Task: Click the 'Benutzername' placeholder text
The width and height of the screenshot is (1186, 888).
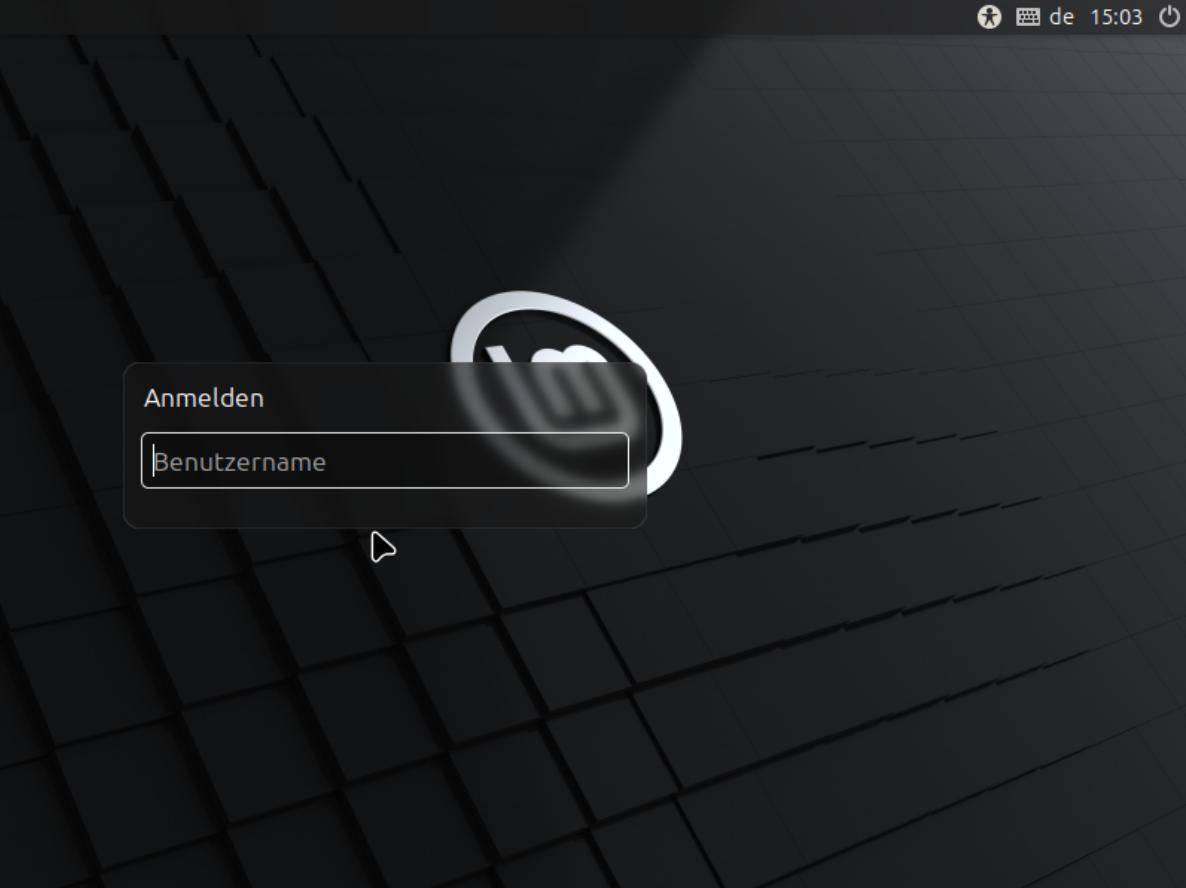Action: click(240, 462)
